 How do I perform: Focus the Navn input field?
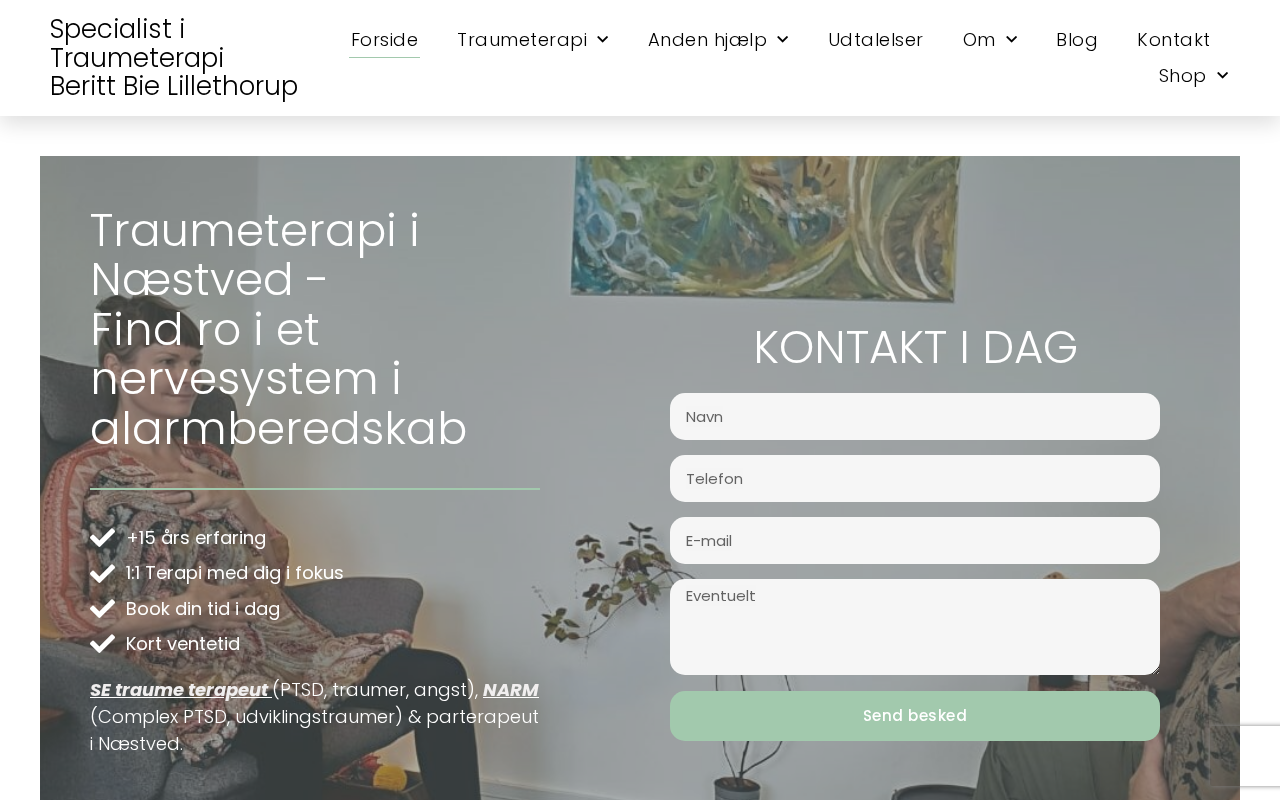[915, 417]
